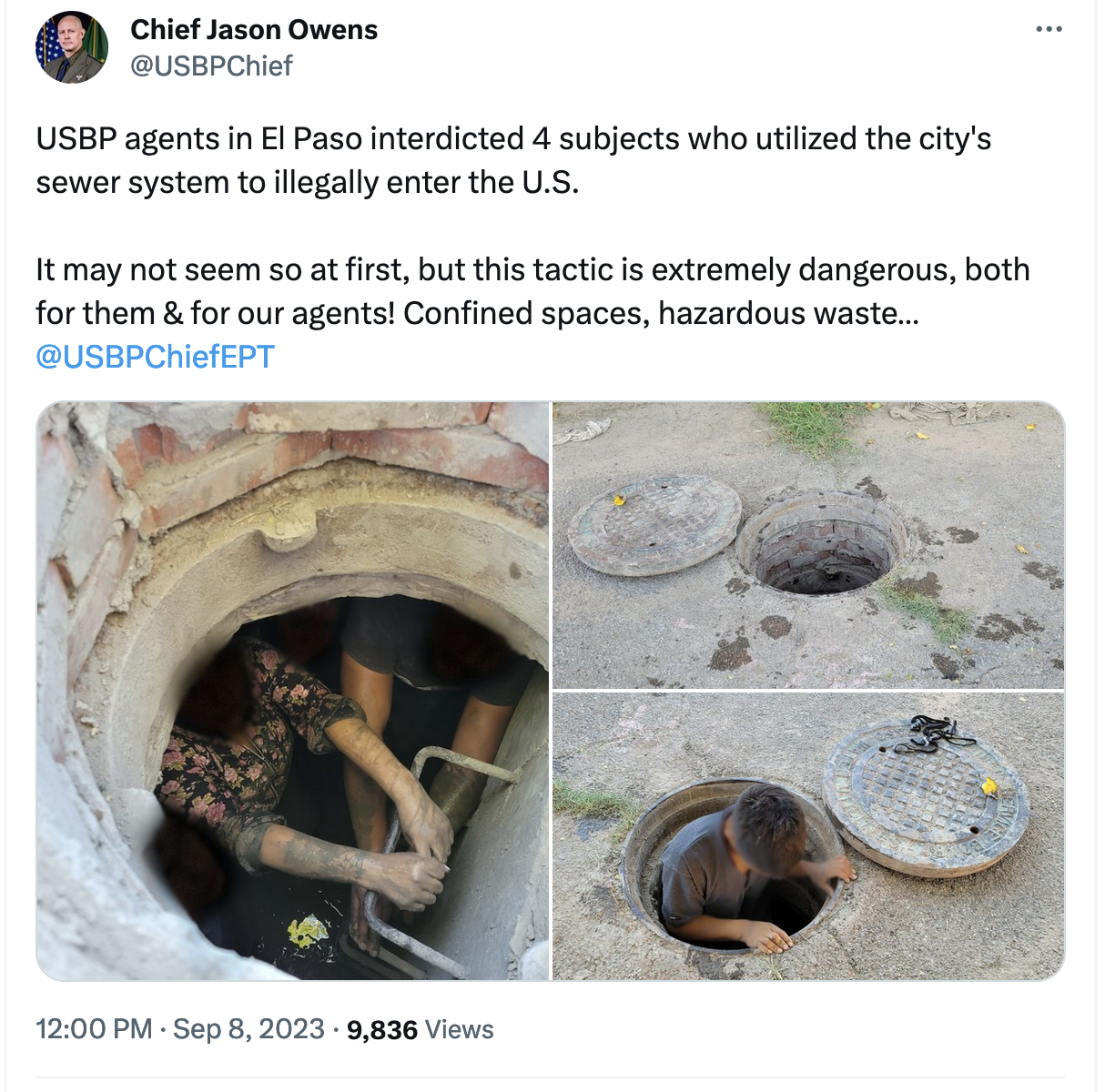Click the 12:00 PM timestamp
Screen dimensions: 1105x1092
pyautogui.click(x=94, y=1029)
